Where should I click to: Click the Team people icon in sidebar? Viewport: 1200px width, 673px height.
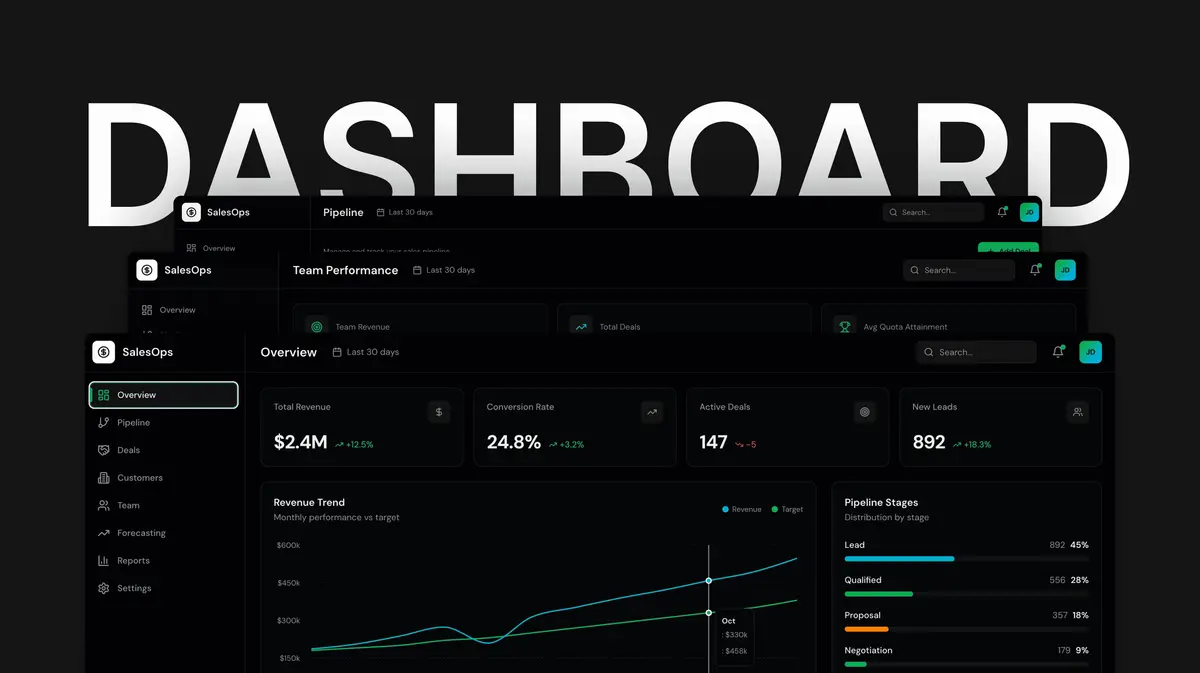click(x=103, y=505)
